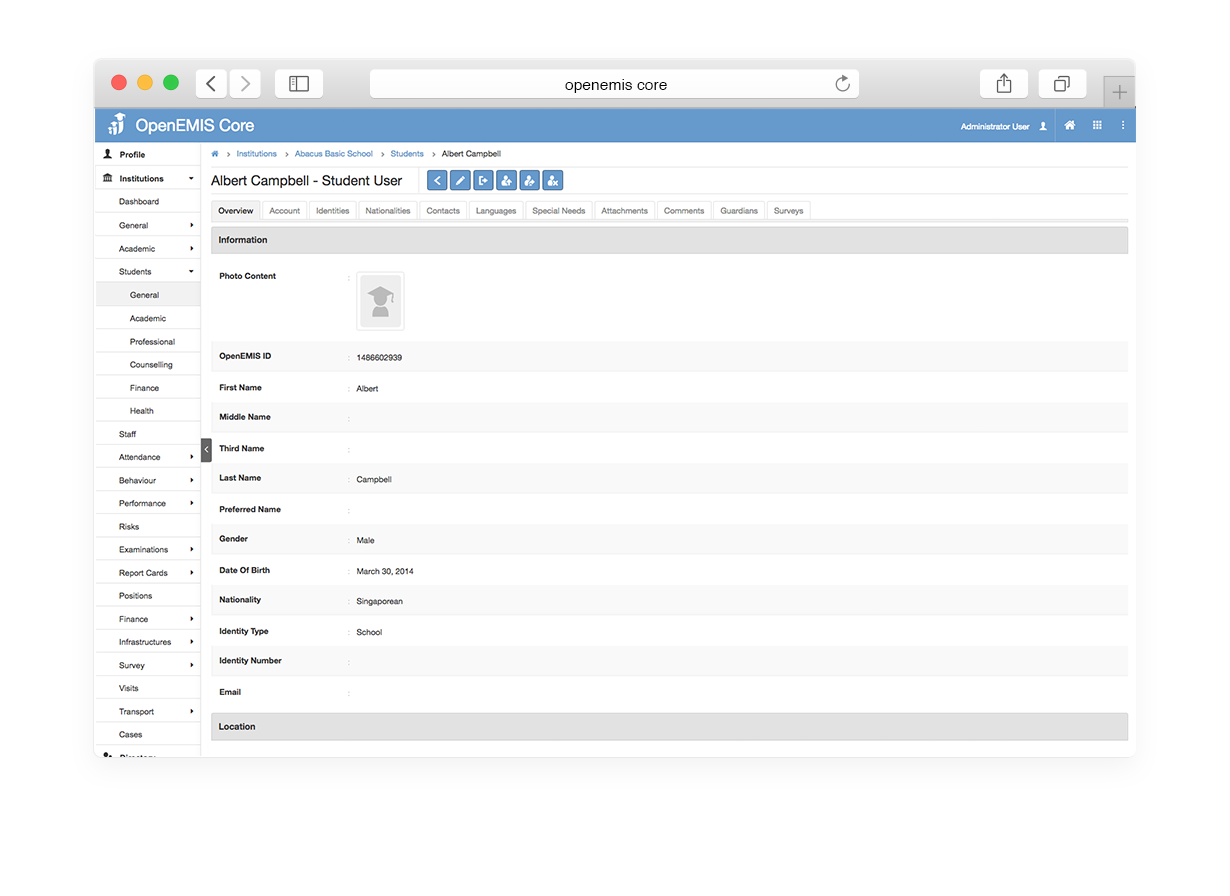Viewport: 1230px width, 896px height.
Task: Click the home icon in blue header
Action: (x=1070, y=126)
